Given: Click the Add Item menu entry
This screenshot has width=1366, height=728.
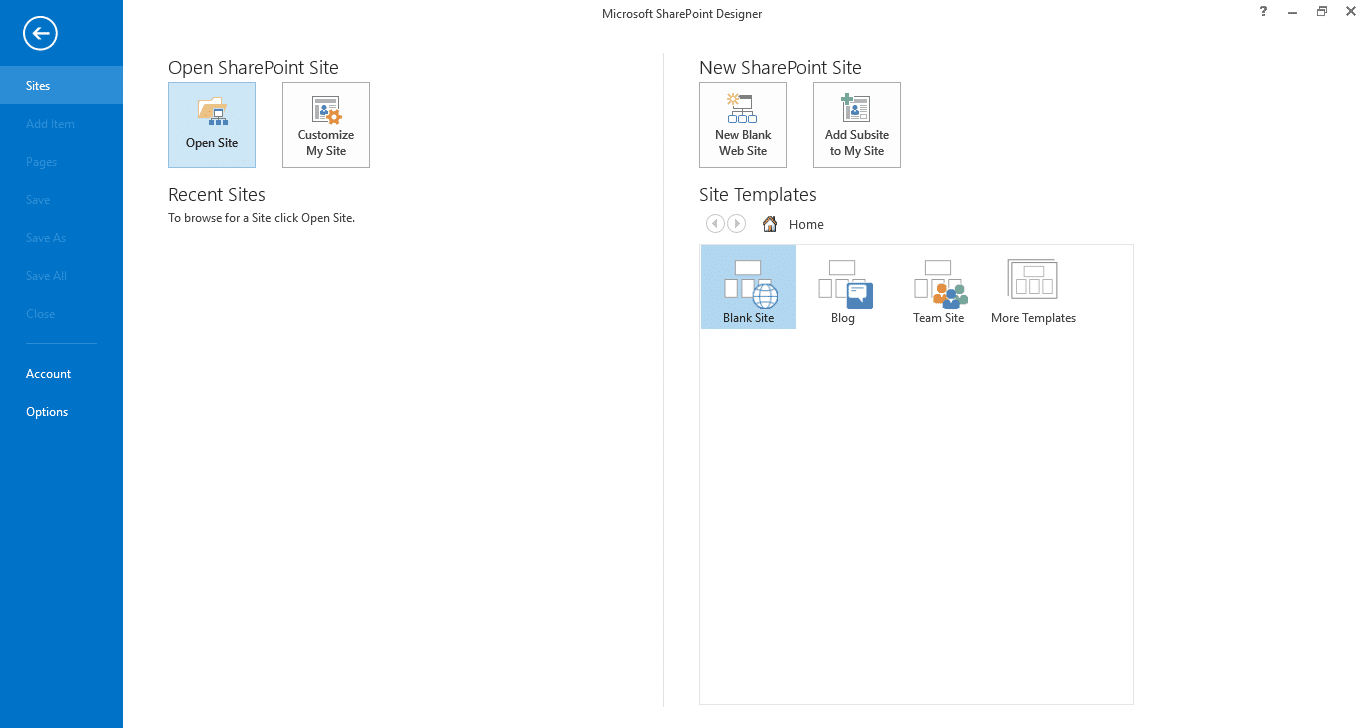Looking at the screenshot, I should click(x=61, y=123).
